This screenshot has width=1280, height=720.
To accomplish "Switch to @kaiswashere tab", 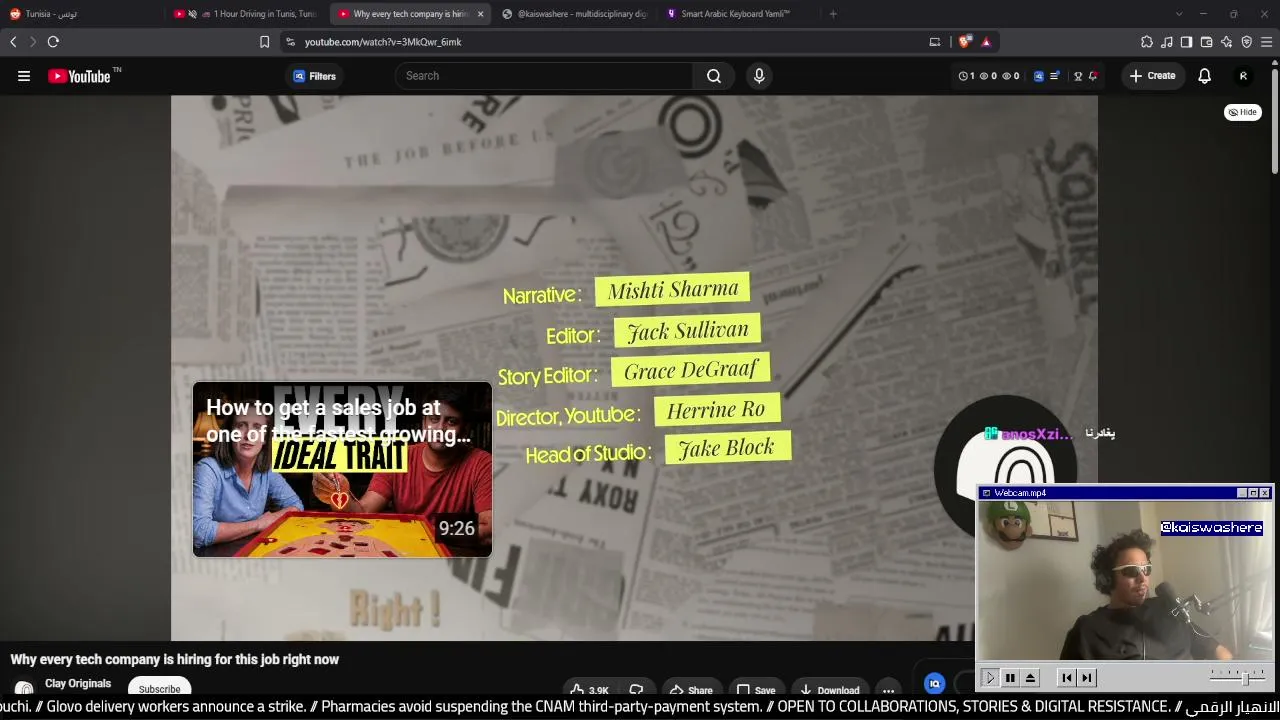I will (x=575, y=14).
